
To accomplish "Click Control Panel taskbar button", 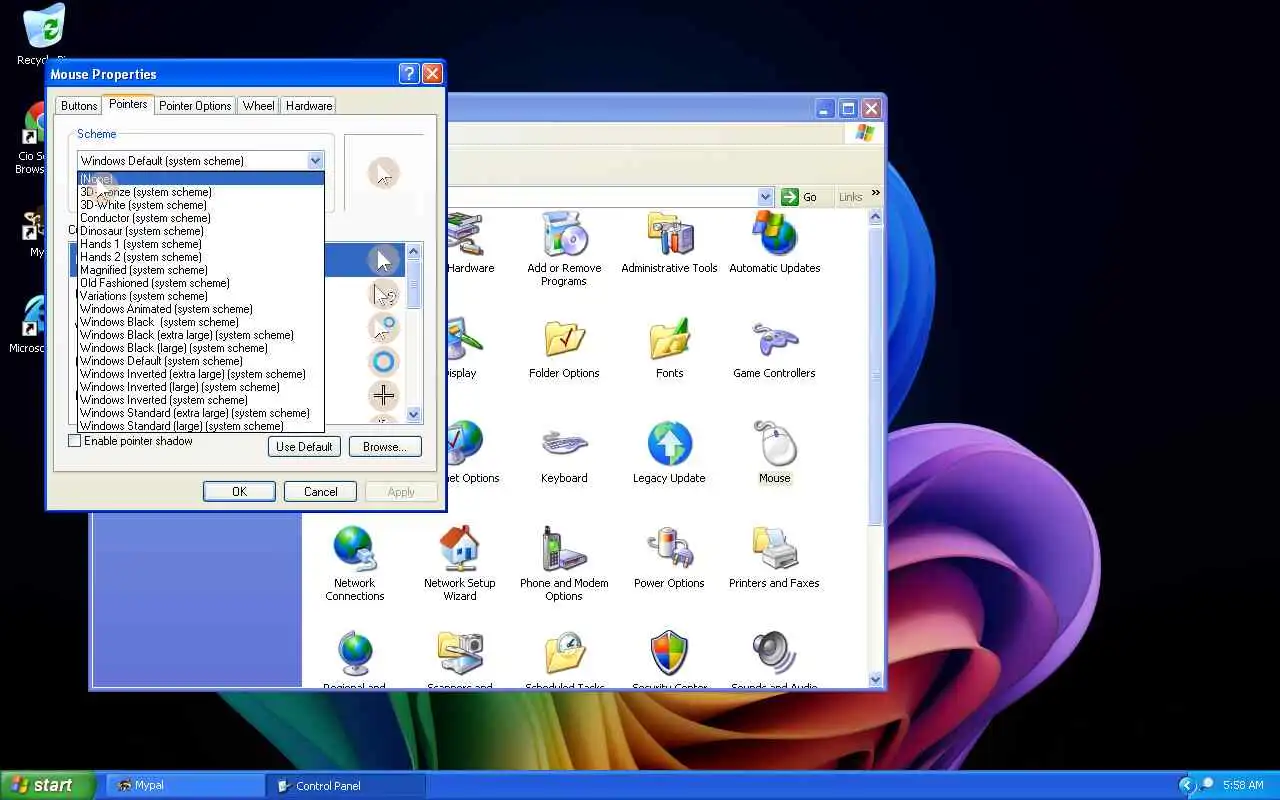I will (346, 785).
